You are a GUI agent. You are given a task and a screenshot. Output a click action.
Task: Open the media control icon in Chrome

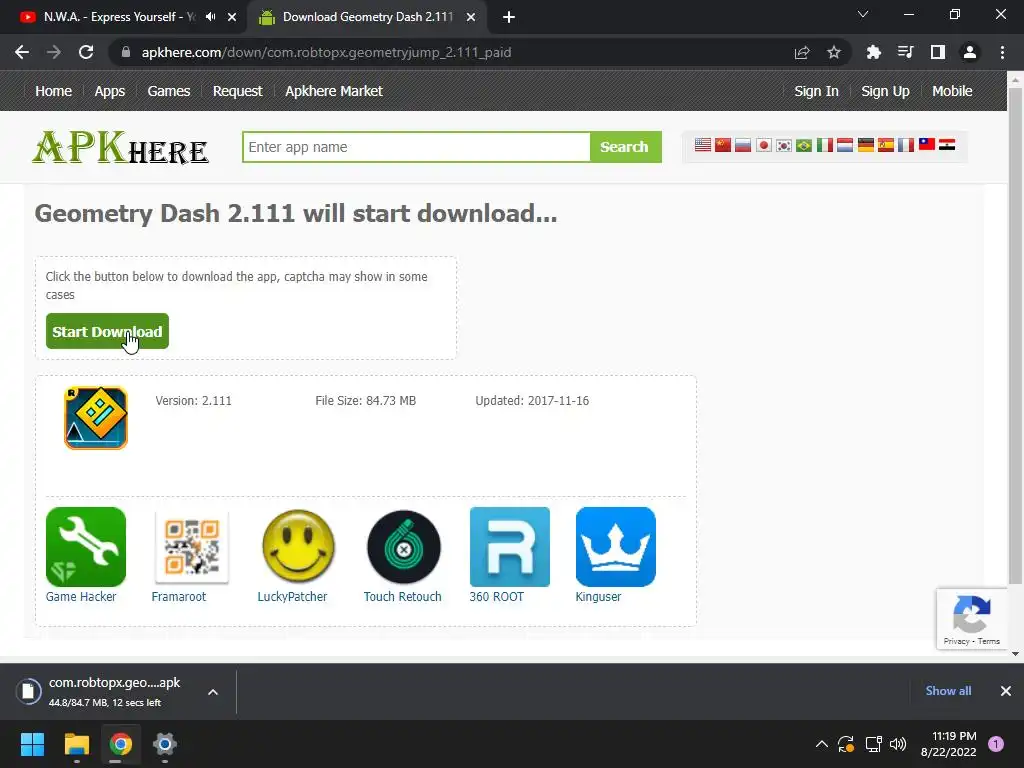coord(905,52)
